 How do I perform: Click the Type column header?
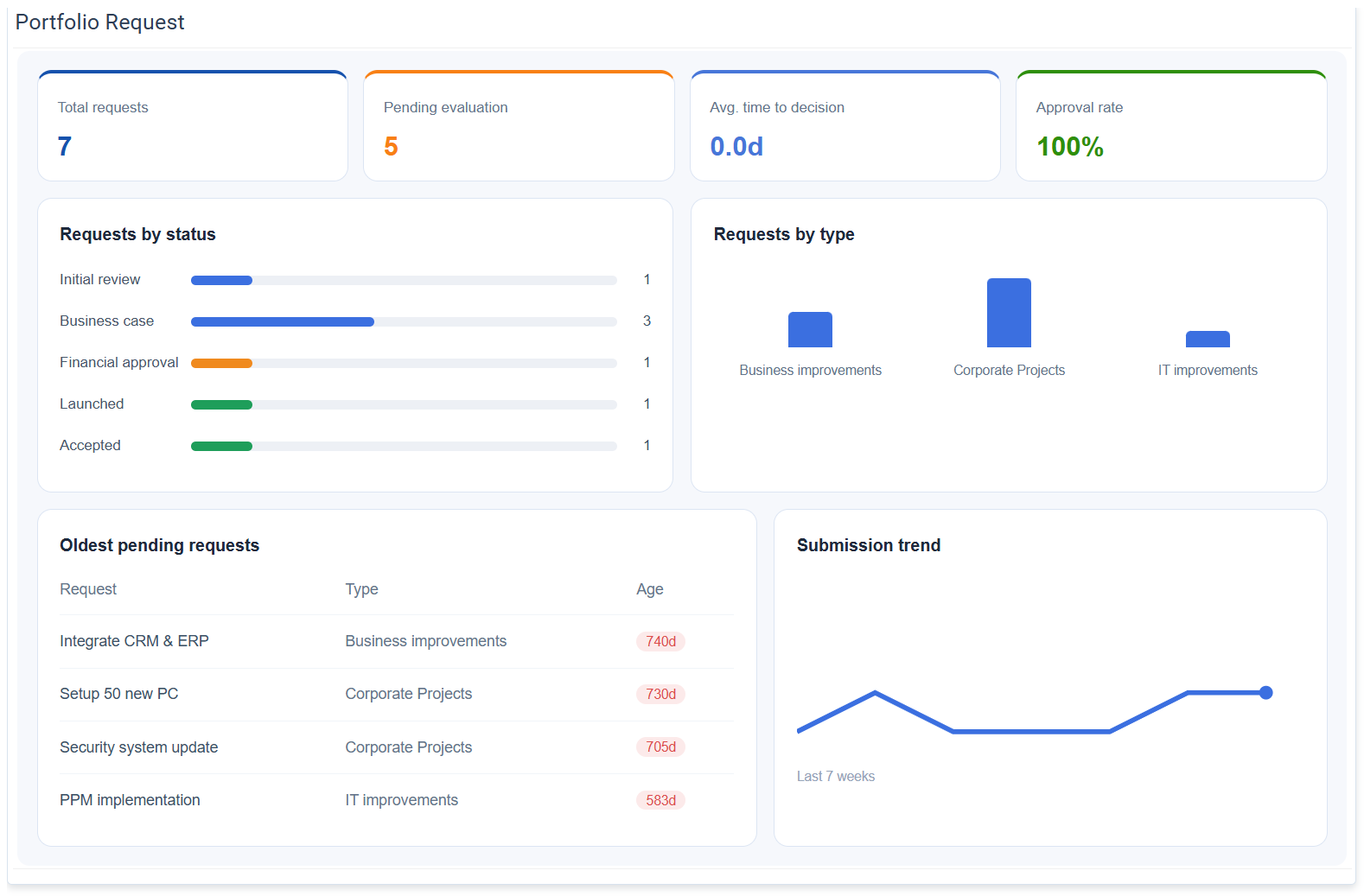[x=361, y=589]
